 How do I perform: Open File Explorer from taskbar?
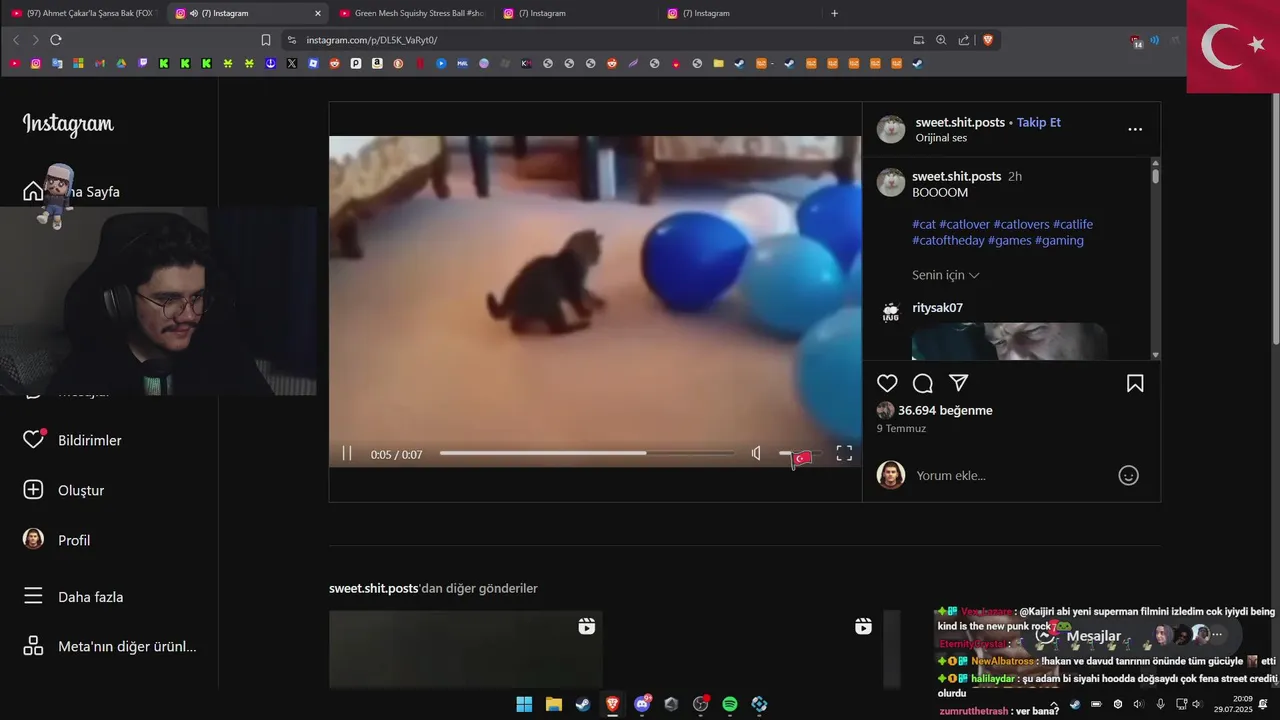(553, 704)
